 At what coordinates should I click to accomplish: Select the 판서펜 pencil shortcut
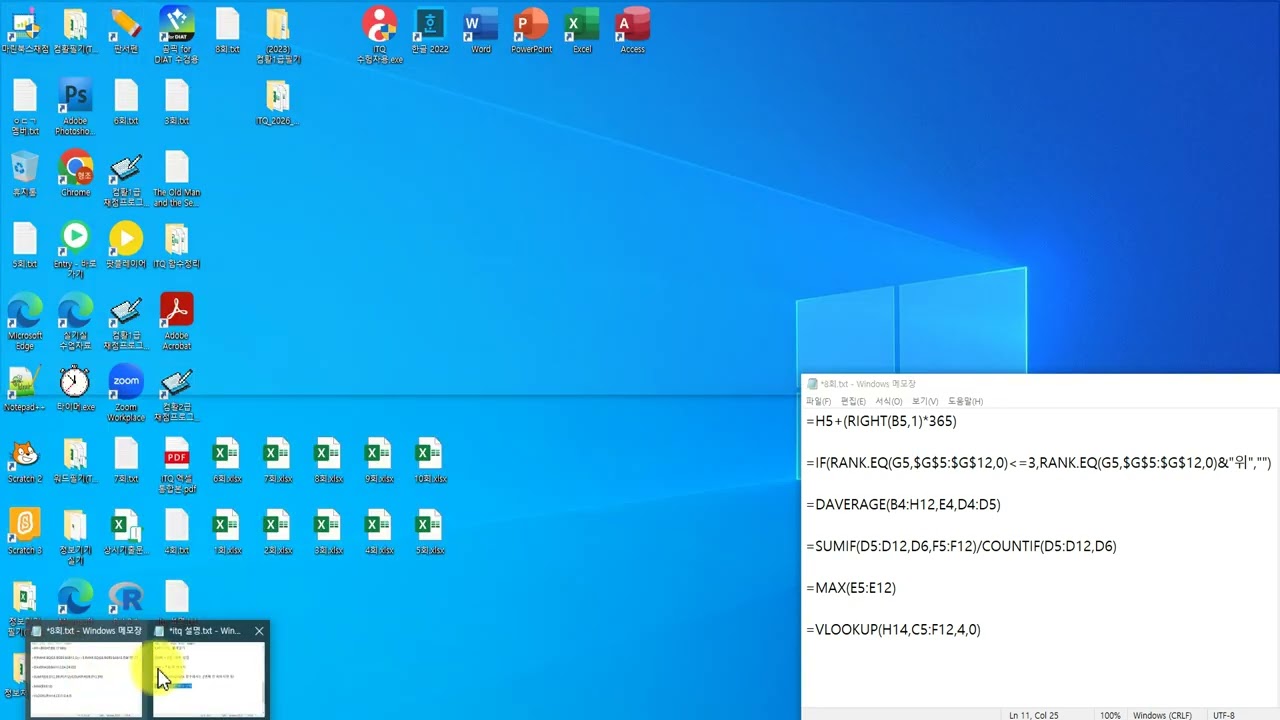click(x=126, y=29)
